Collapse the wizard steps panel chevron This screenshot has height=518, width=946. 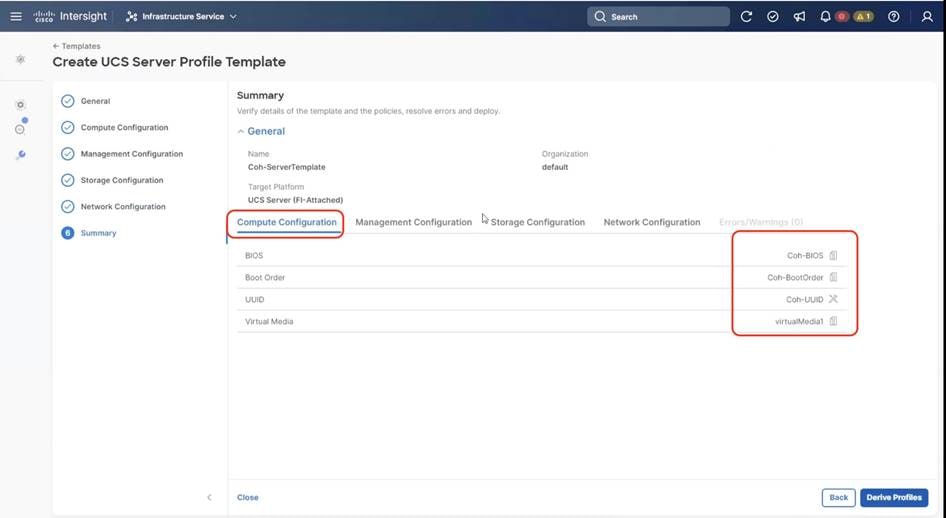pyautogui.click(x=209, y=497)
